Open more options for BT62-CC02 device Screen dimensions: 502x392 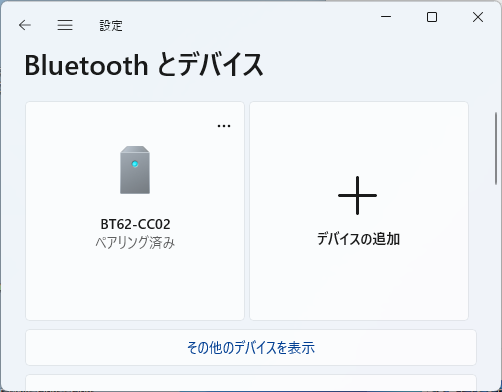point(224,126)
